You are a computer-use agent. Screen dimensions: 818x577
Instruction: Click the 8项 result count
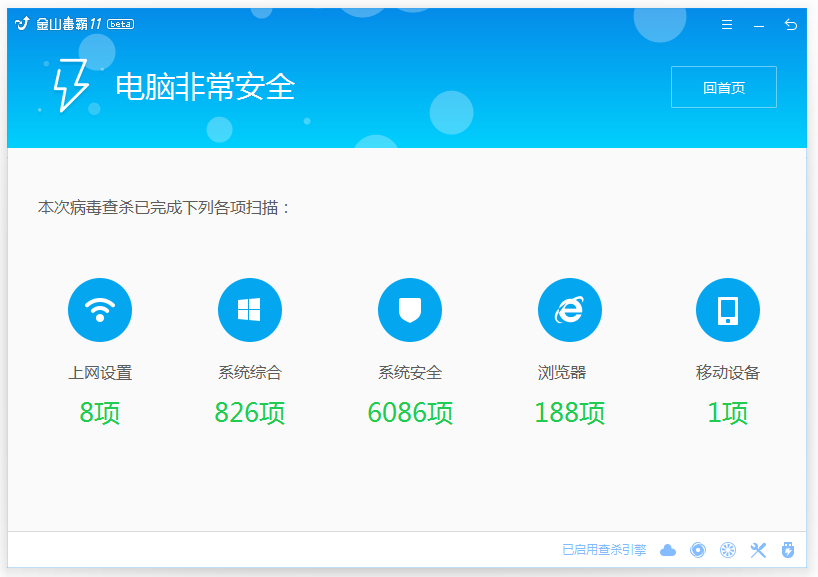[x=100, y=413]
